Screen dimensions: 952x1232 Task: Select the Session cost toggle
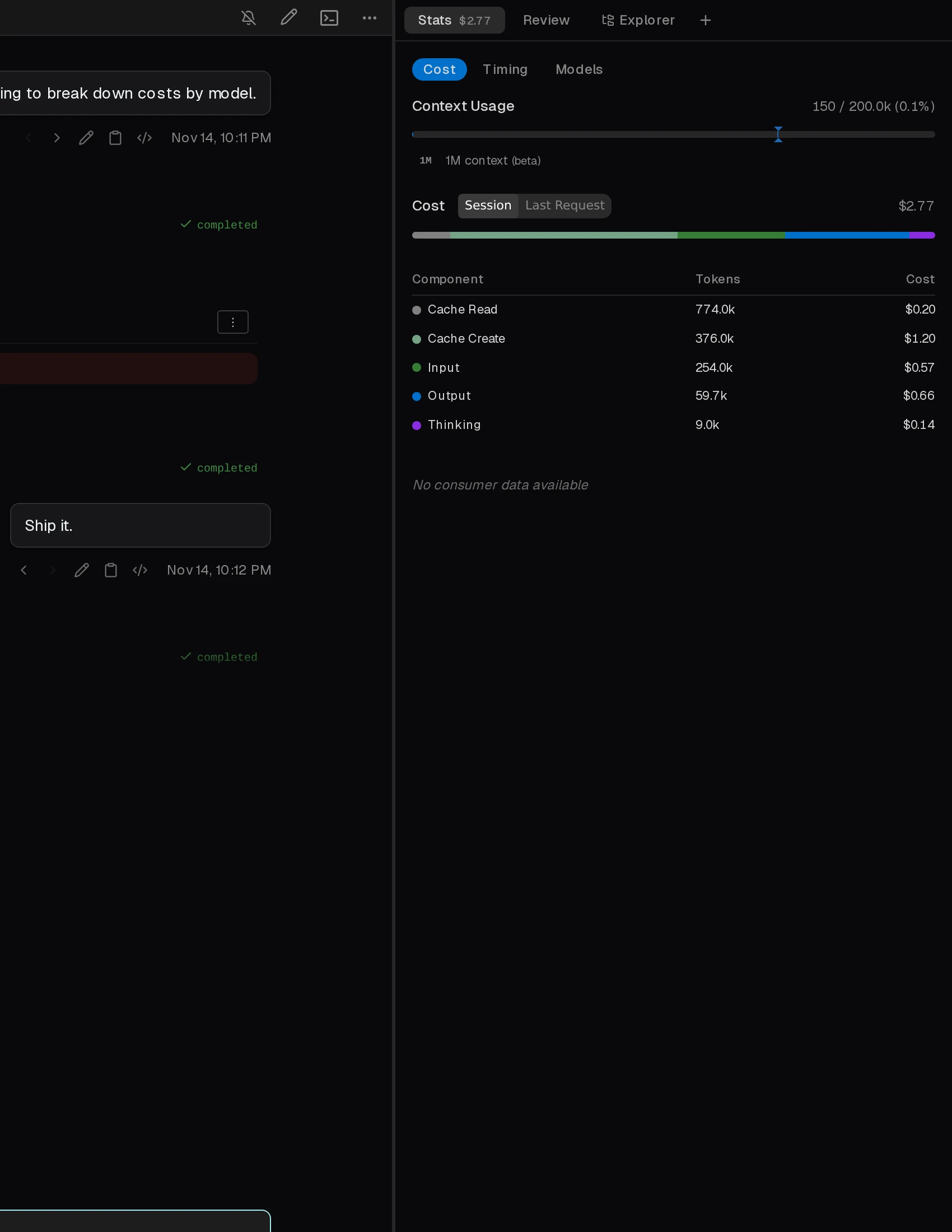[x=488, y=206]
